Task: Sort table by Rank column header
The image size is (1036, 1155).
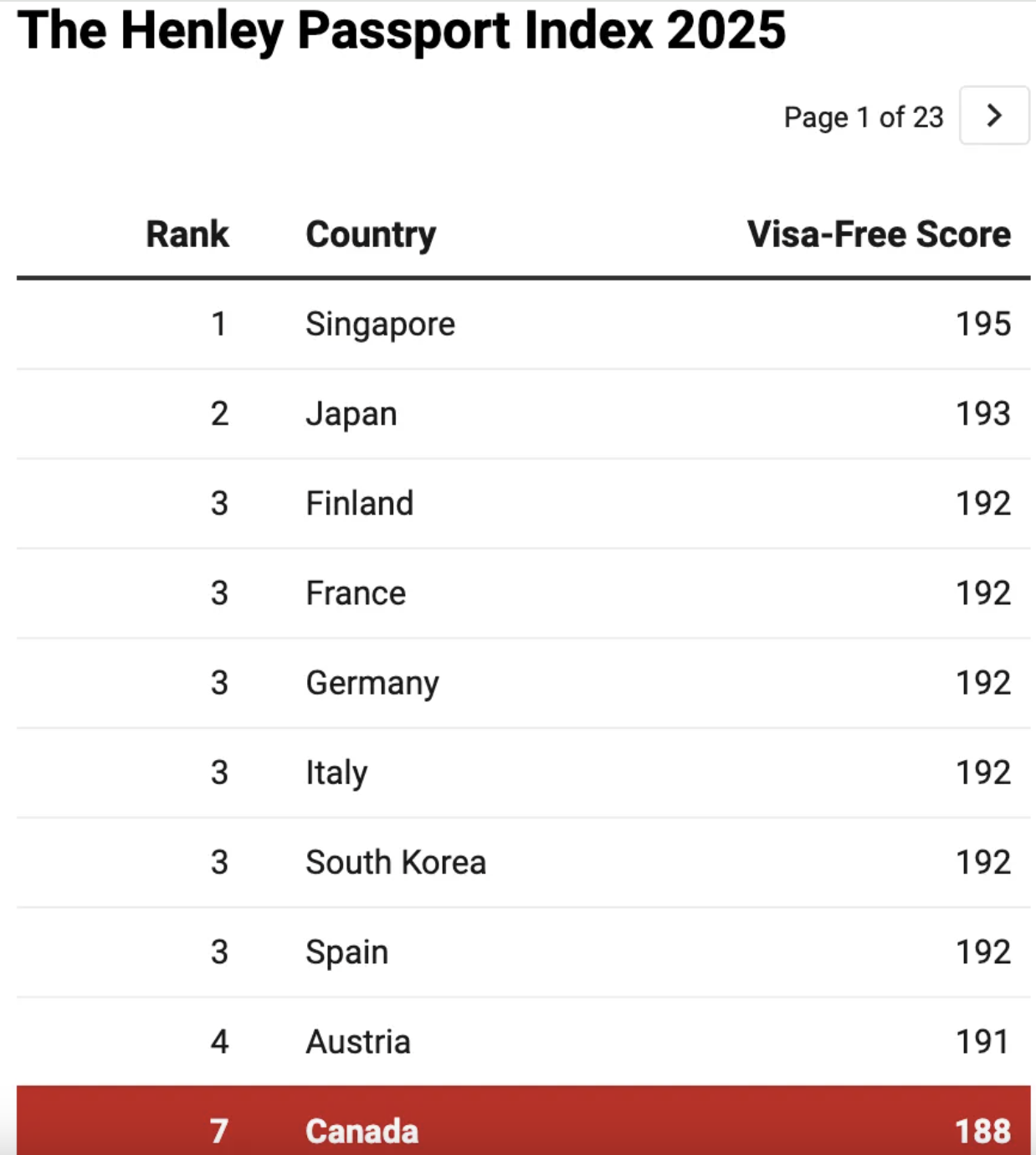Action: [x=187, y=234]
